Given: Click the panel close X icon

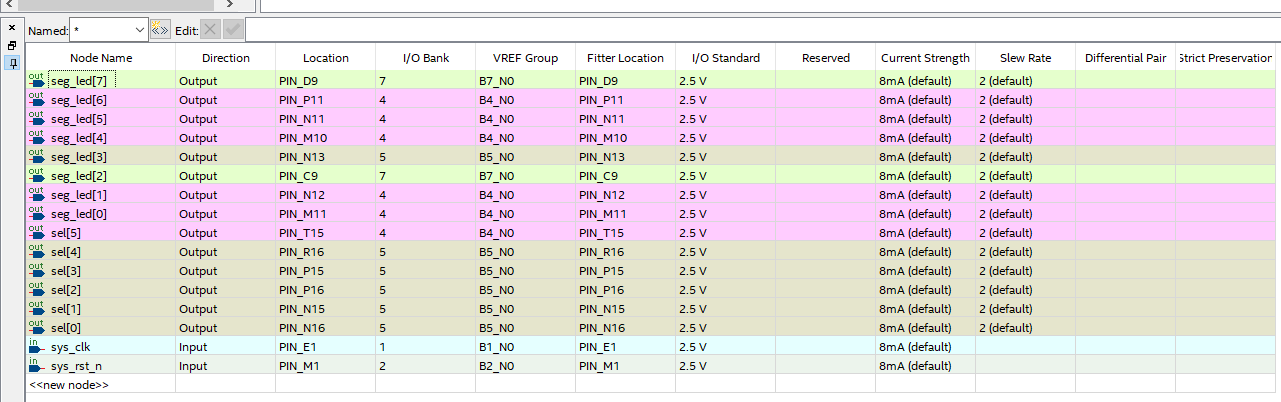Looking at the screenshot, I should point(12,28).
